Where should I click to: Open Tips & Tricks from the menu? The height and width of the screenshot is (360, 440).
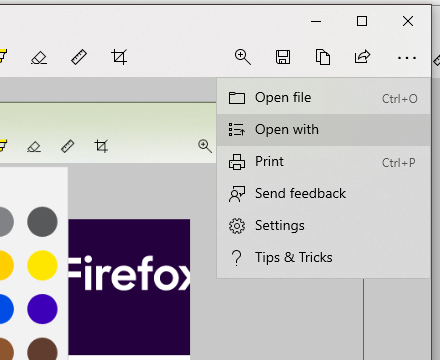[x=323, y=258]
